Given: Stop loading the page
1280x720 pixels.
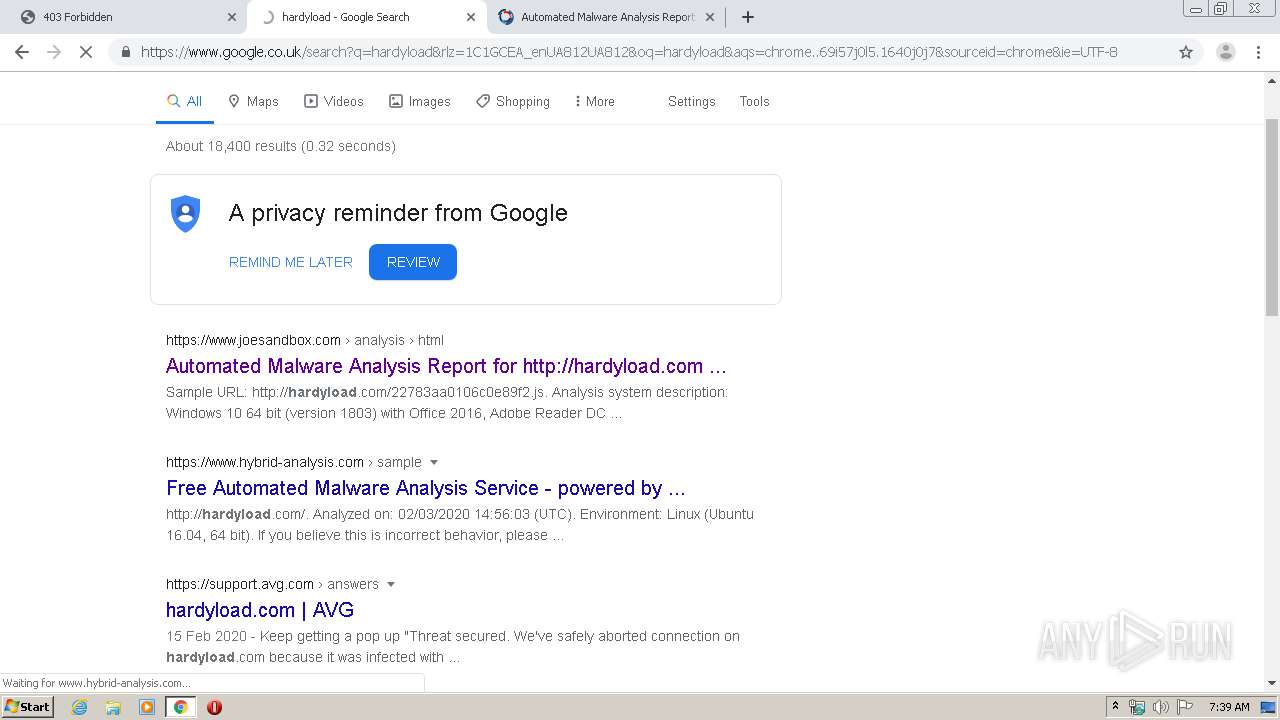Looking at the screenshot, I should [86, 52].
